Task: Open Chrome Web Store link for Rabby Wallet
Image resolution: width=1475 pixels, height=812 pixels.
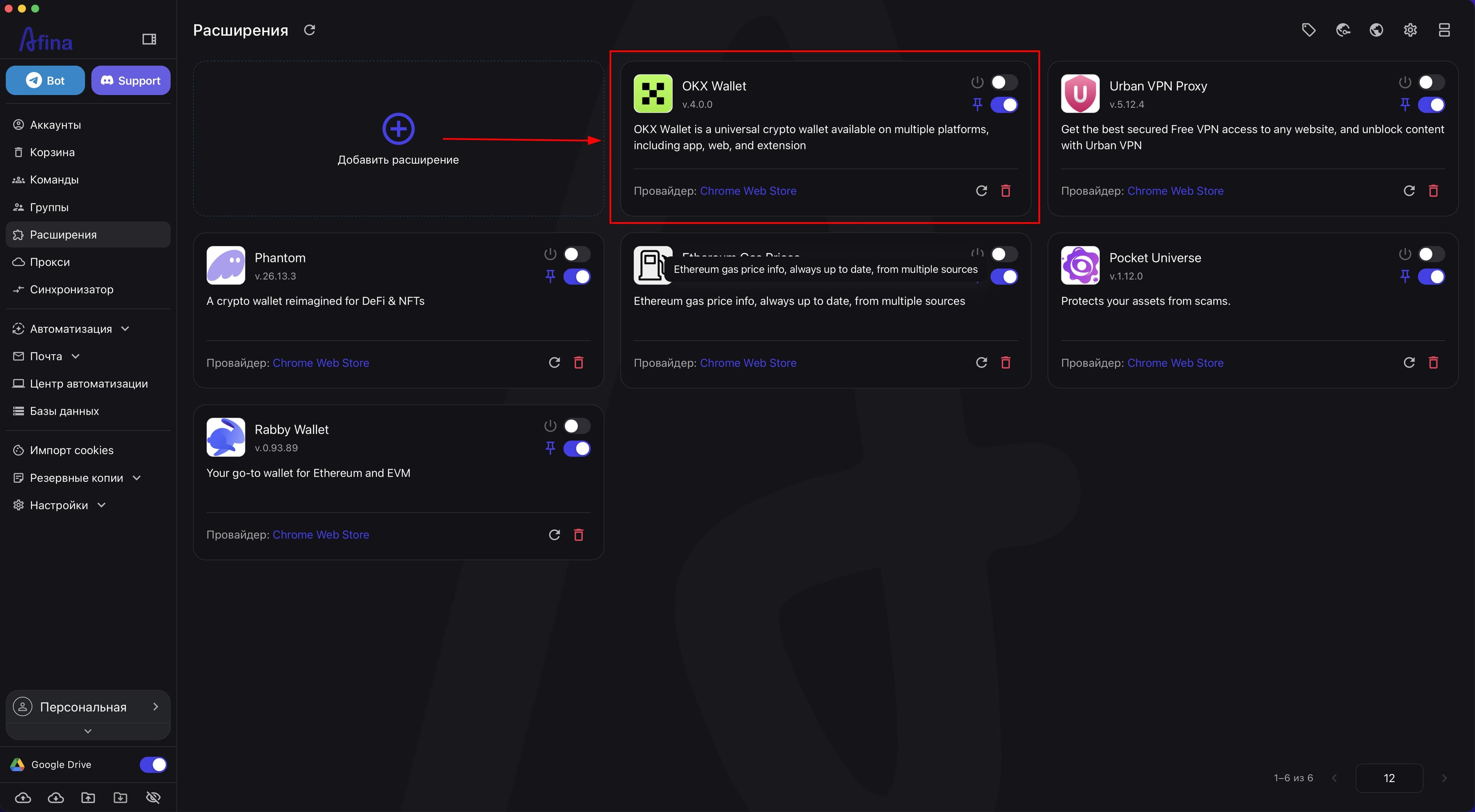Action: click(x=321, y=534)
